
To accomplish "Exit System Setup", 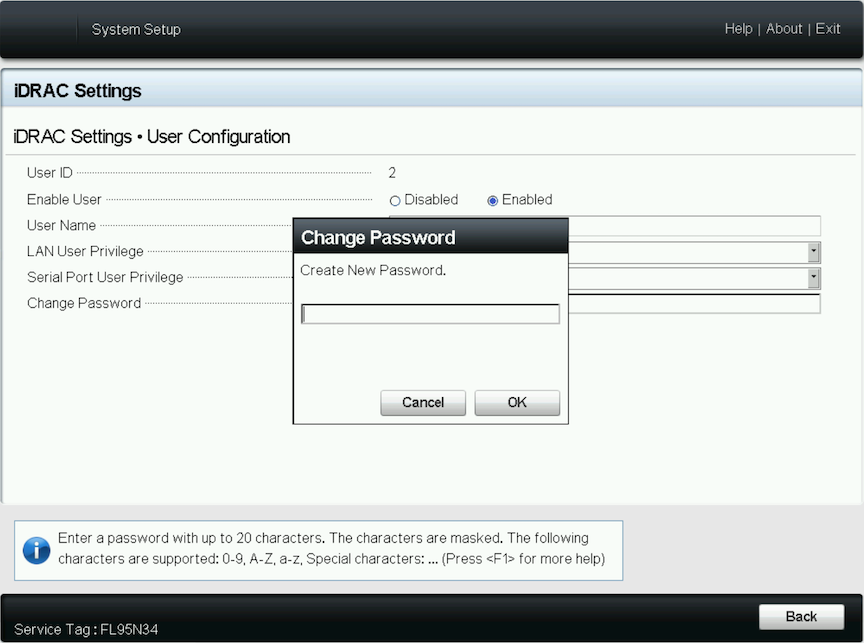I will [x=828, y=29].
